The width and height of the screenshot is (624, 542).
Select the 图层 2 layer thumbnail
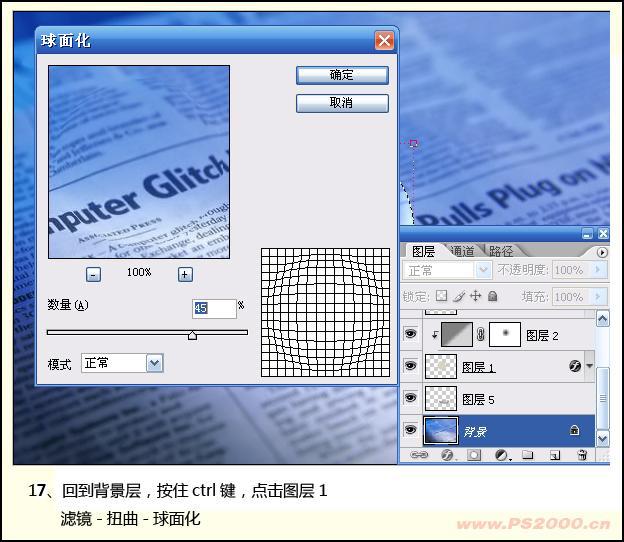point(457,334)
